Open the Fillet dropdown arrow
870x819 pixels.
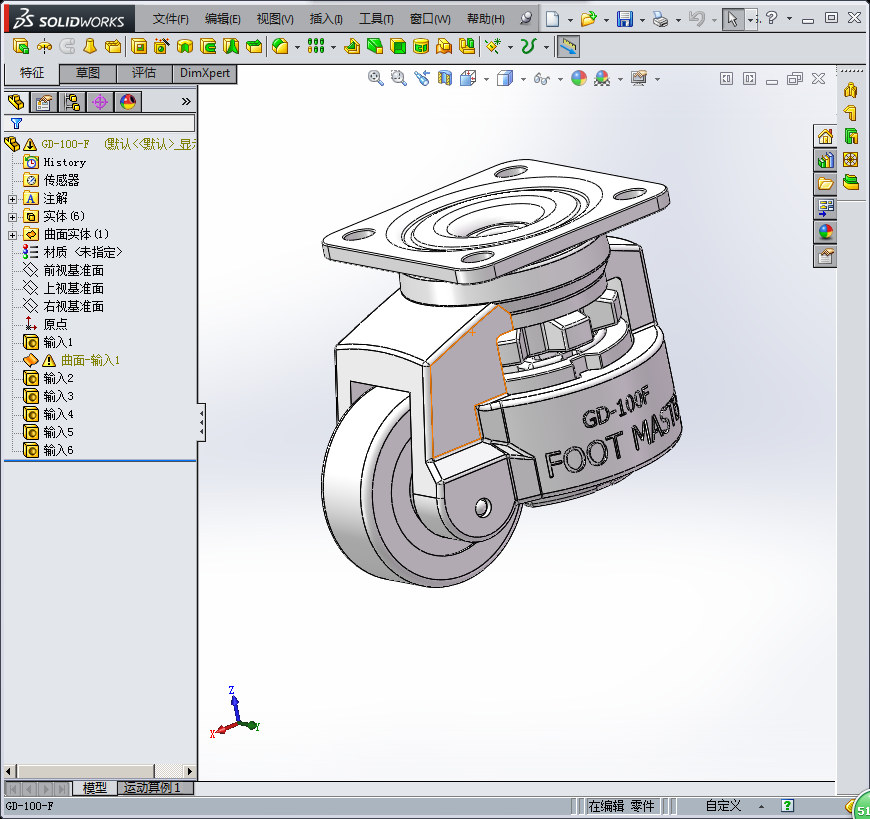(x=297, y=48)
